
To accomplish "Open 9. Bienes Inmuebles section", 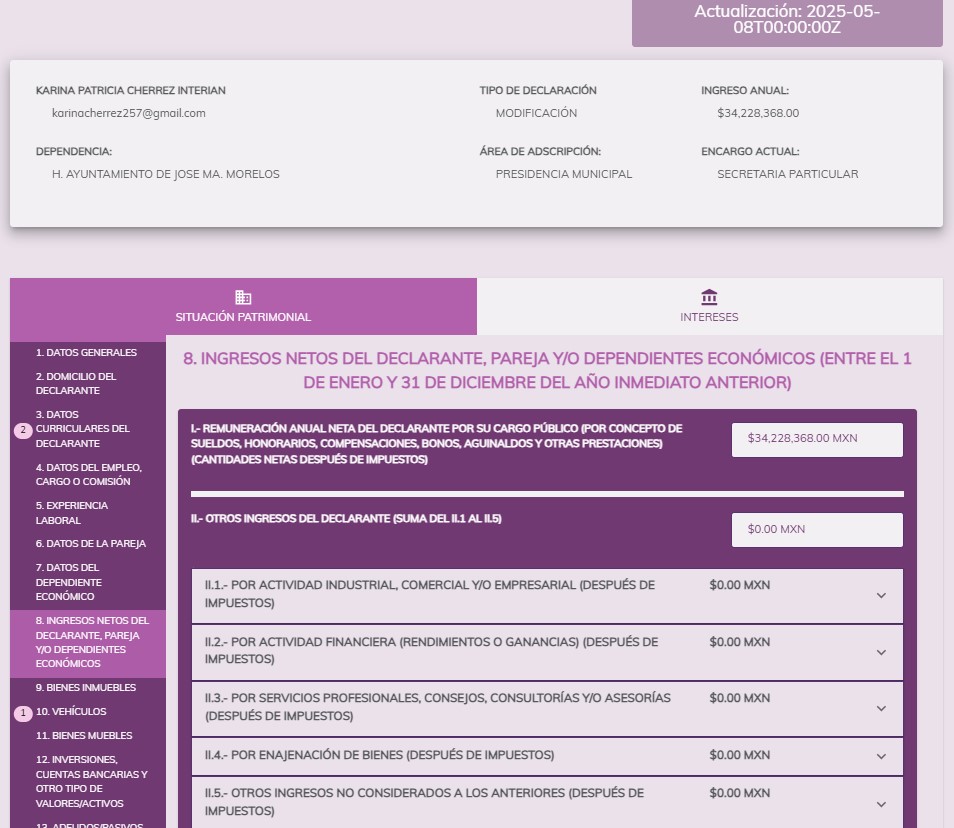I will point(85,688).
